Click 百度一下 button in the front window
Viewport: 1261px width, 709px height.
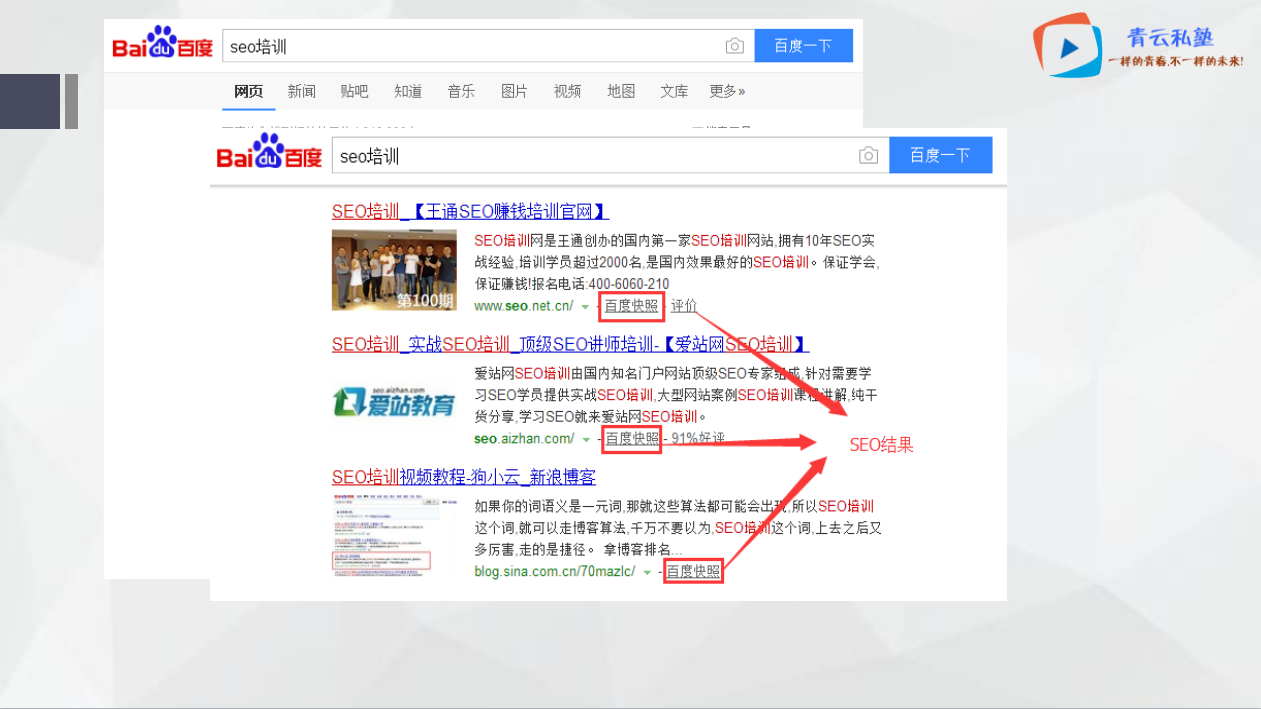pos(939,156)
